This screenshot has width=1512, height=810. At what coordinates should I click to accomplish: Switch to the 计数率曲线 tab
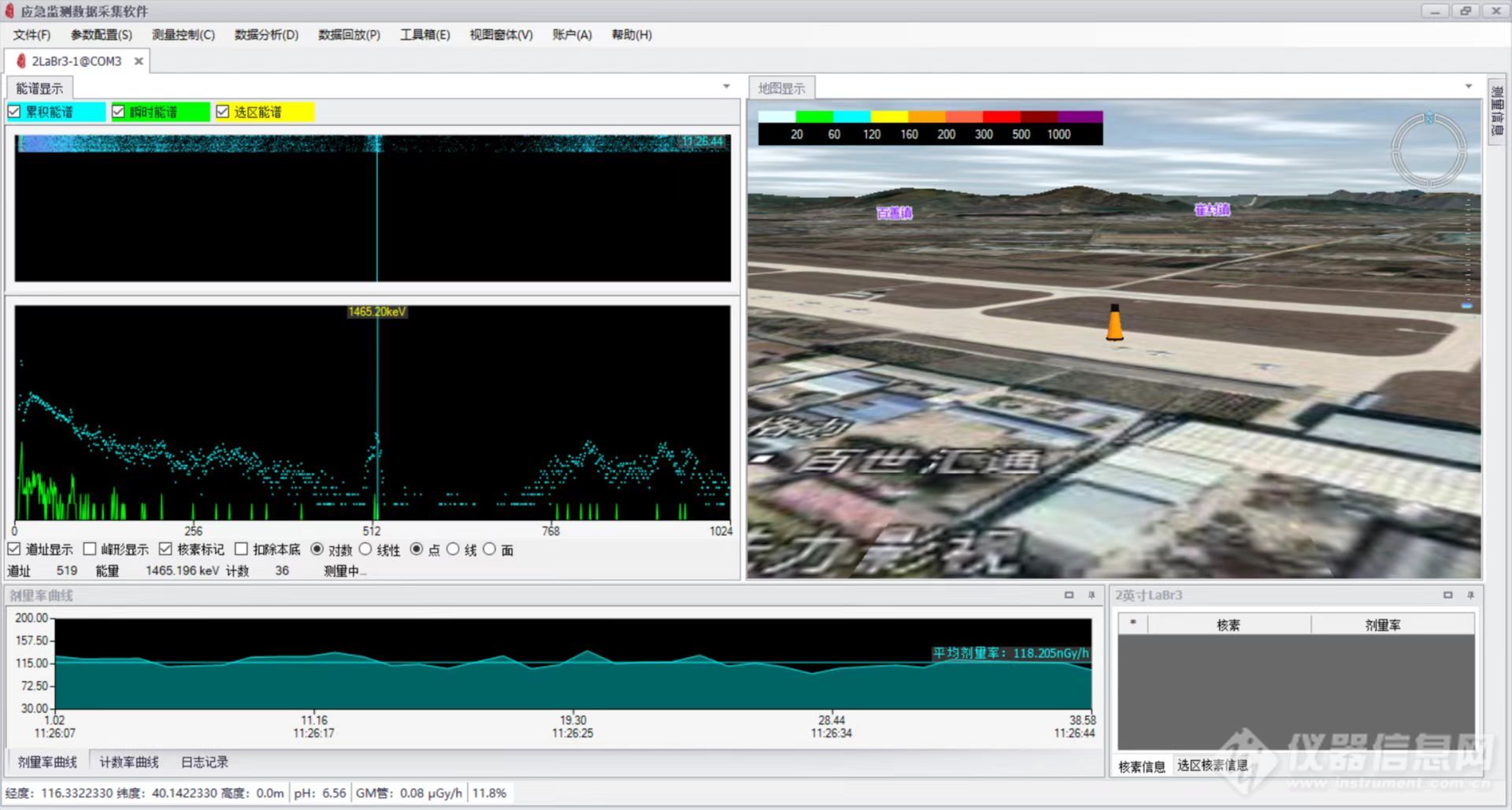(129, 762)
